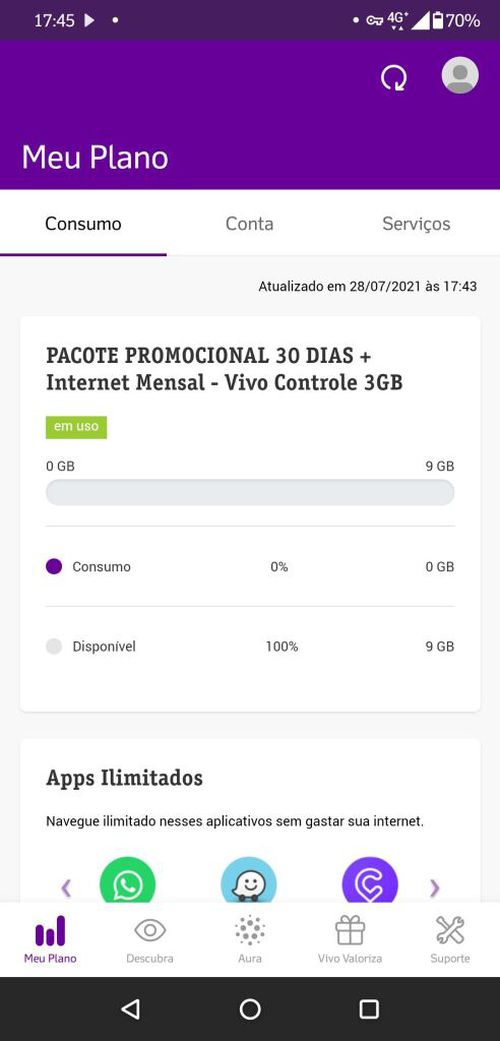Screen dimensions: 500x1041
Task: Open the user profile avatar
Action: pos(459,75)
